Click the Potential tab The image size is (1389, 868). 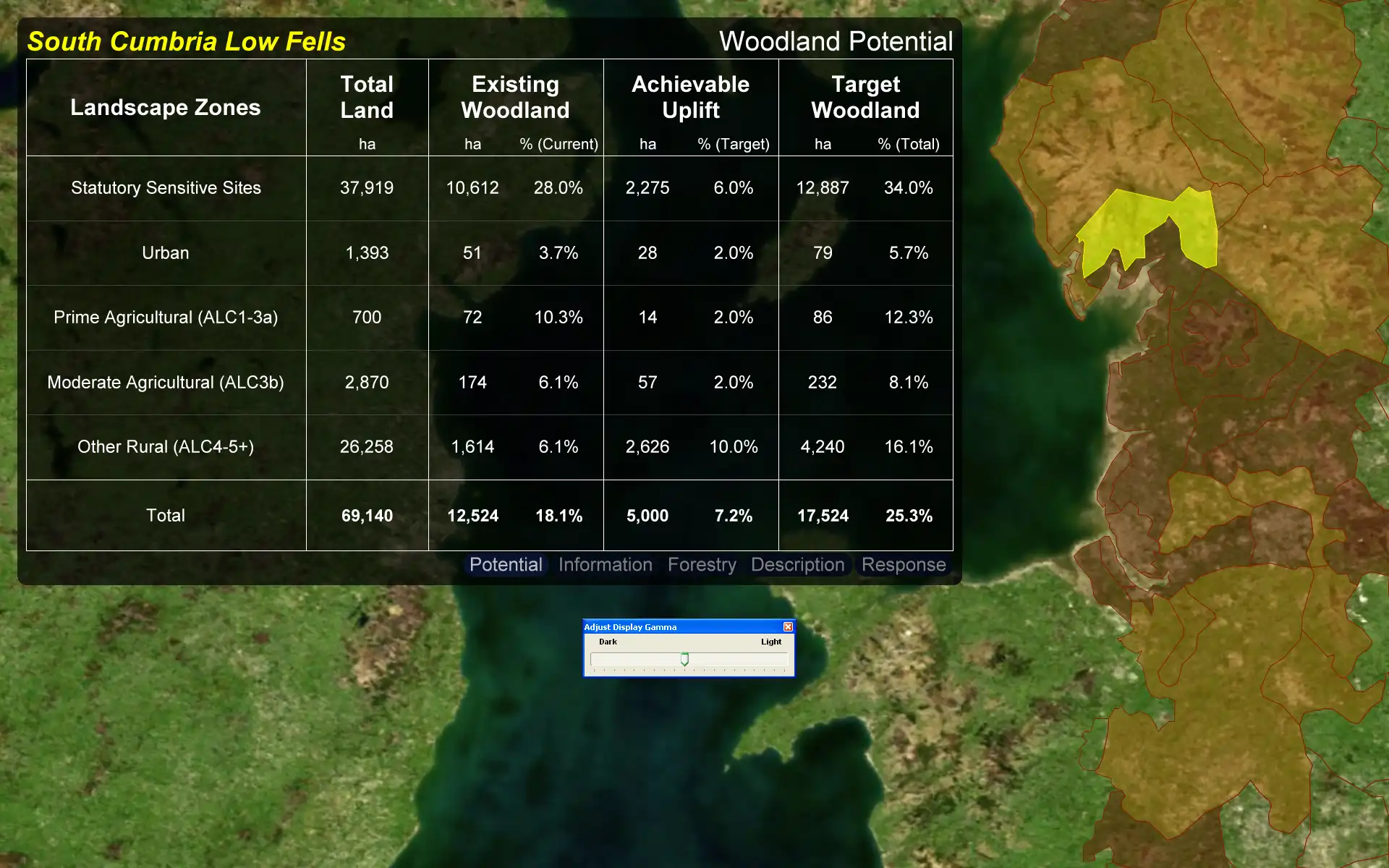(505, 564)
